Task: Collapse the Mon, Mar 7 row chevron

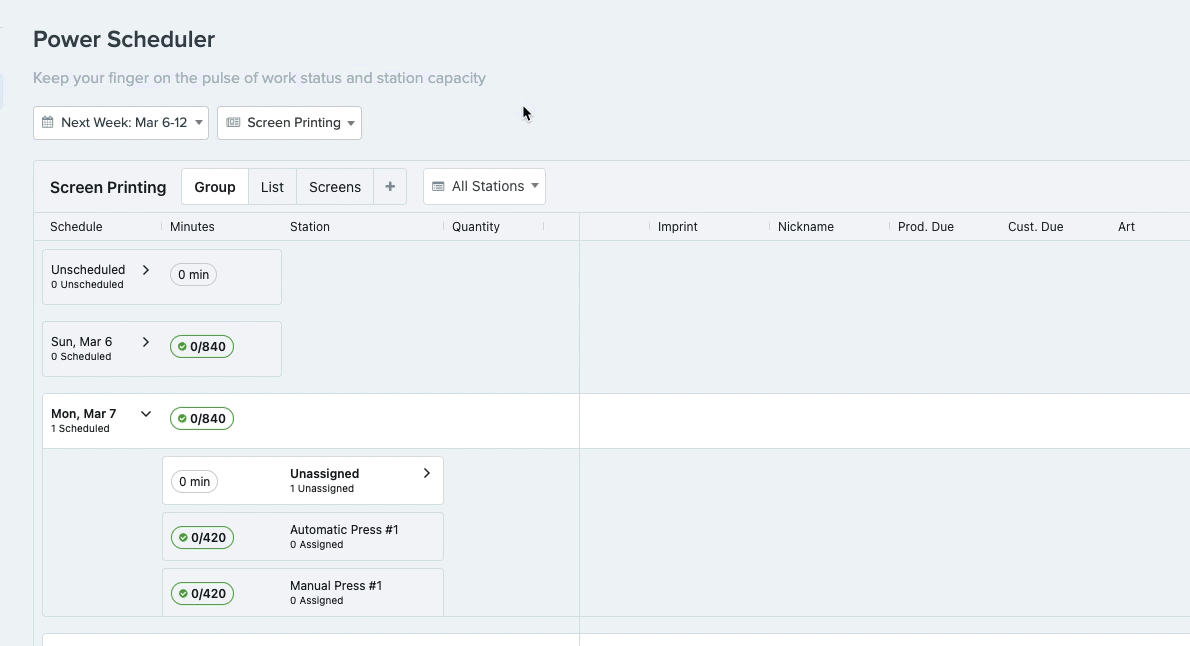Action: [146, 414]
